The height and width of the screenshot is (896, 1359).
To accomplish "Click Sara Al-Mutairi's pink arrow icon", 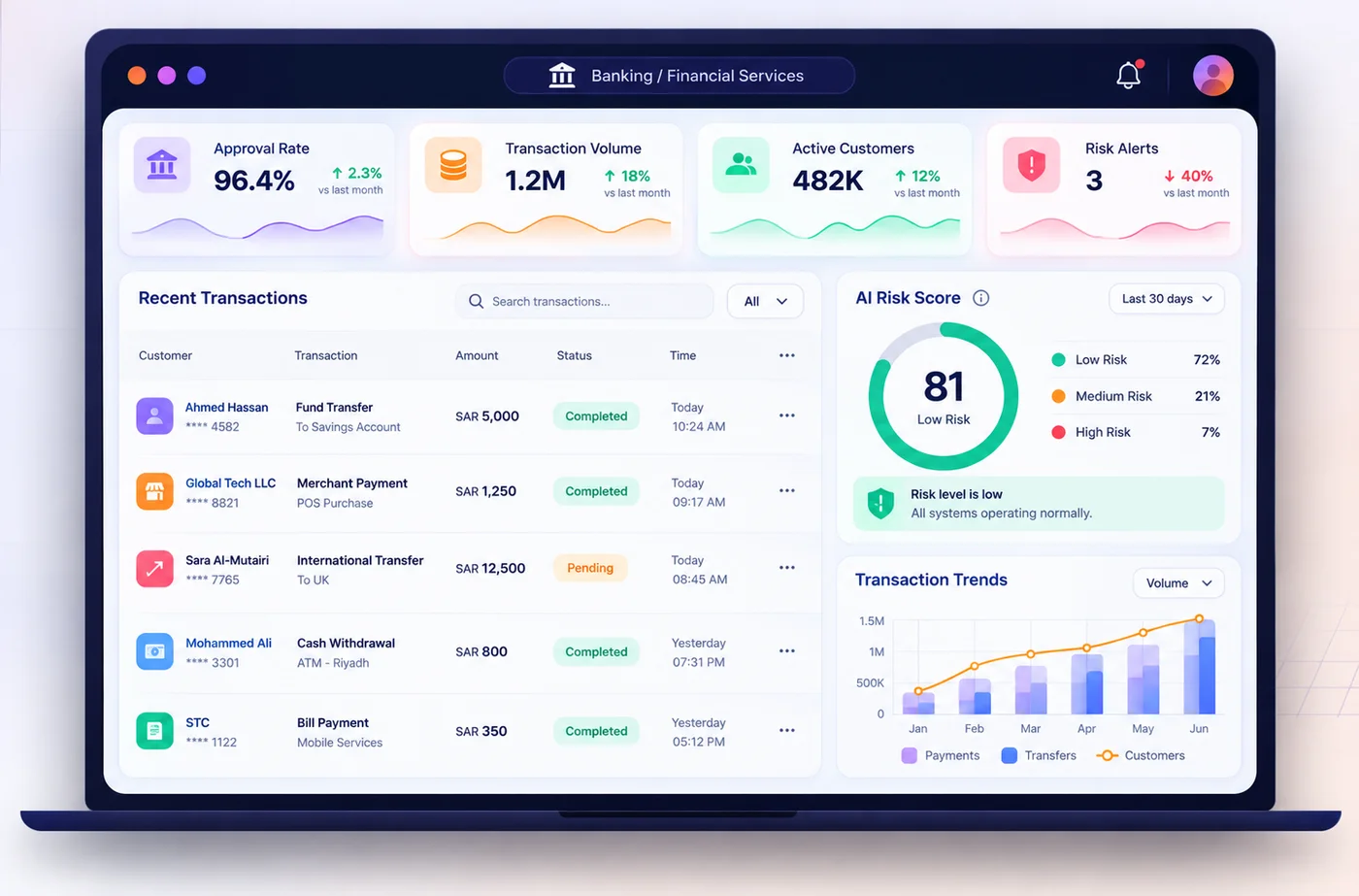I will (x=154, y=569).
